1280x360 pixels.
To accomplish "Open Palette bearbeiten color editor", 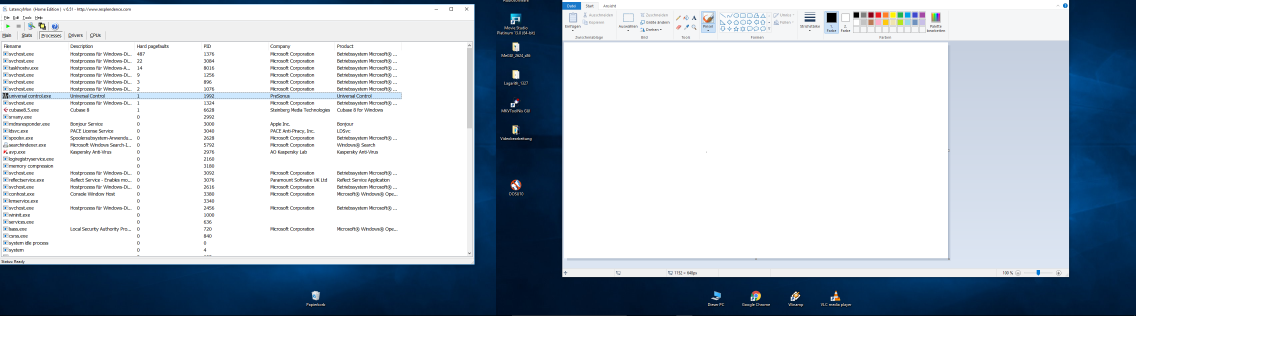I will pyautogui.click(x=936, y=22).
